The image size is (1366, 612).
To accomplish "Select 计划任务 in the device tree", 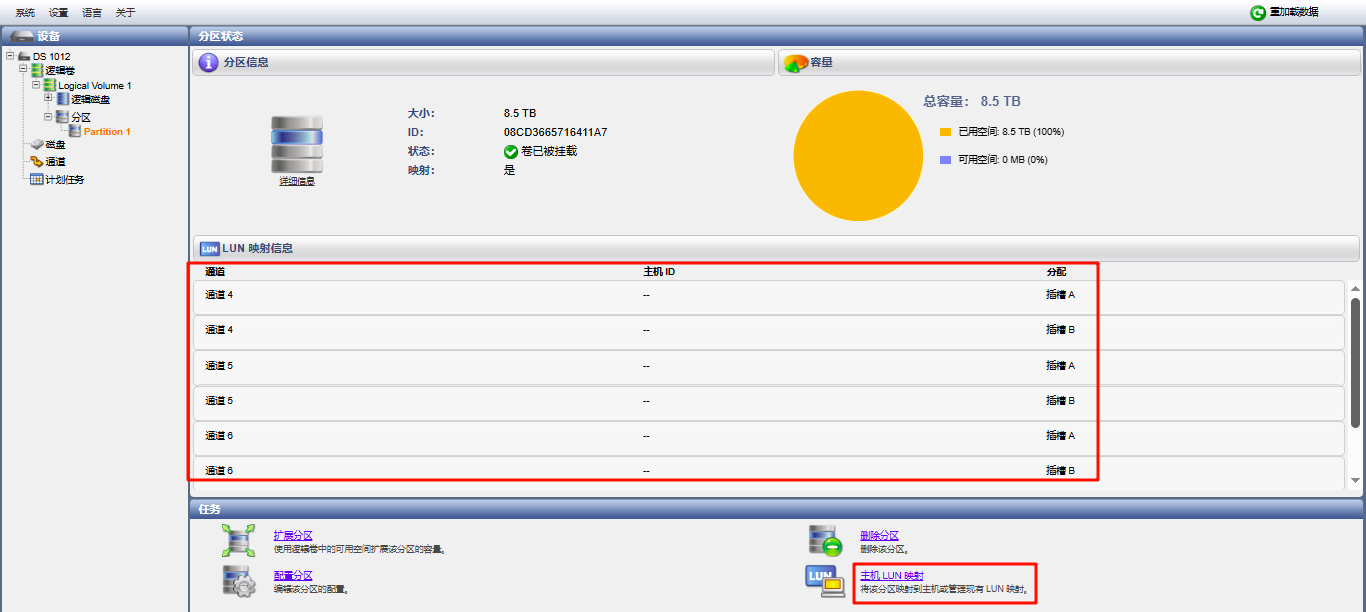I will (64, 179).
